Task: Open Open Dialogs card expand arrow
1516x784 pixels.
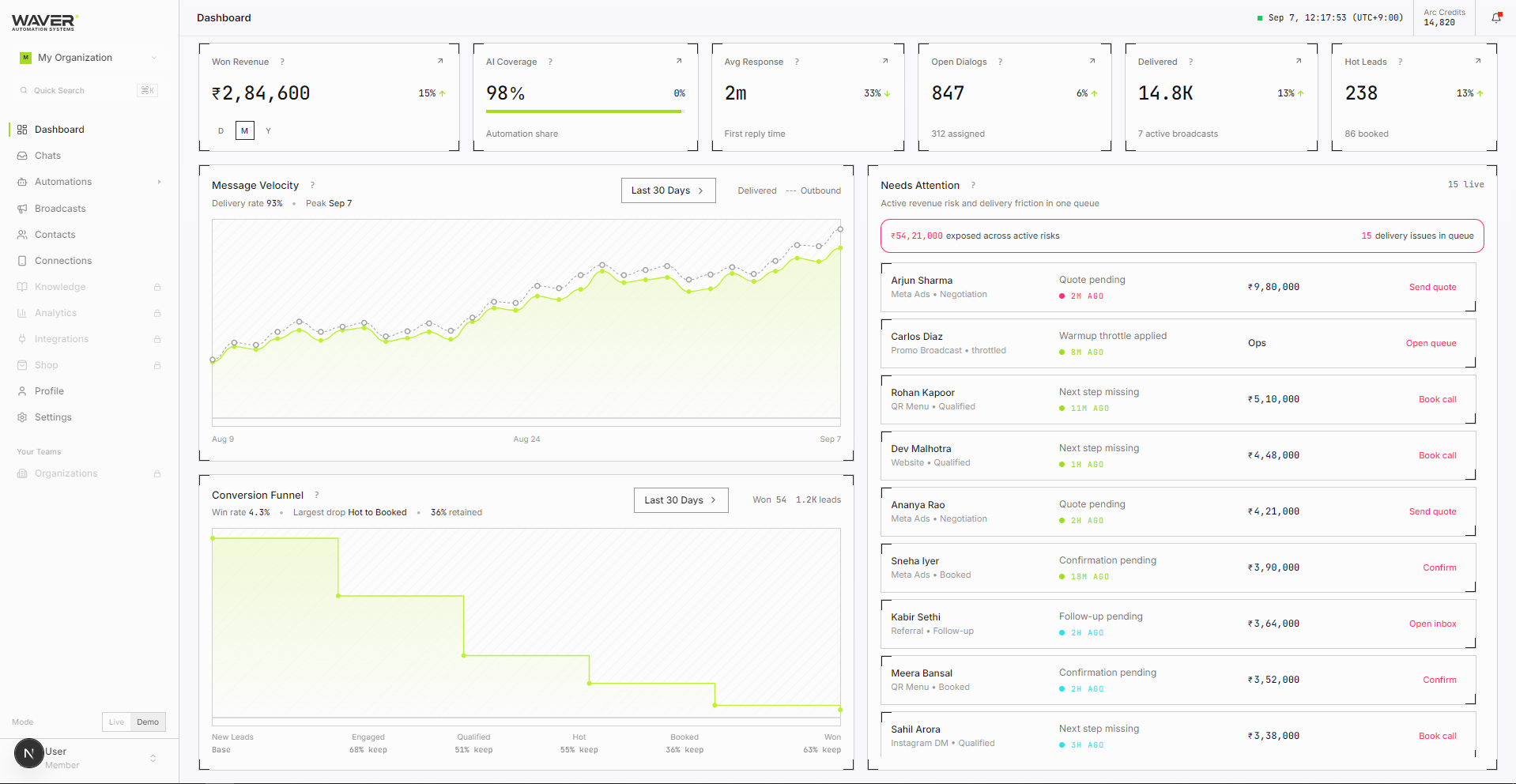Action: point(1092,61)
